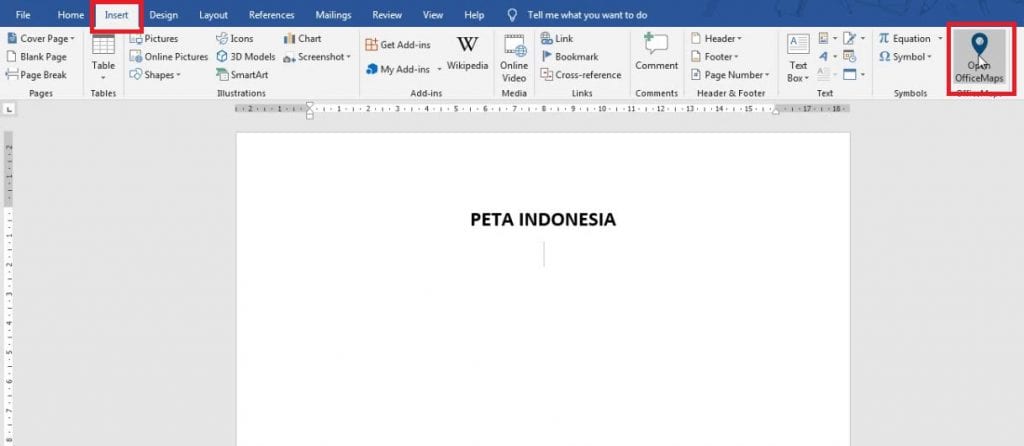Switch to the Review tab
Image resolution: width=1024 pixels, height=446 pixels.
point(387,14)
